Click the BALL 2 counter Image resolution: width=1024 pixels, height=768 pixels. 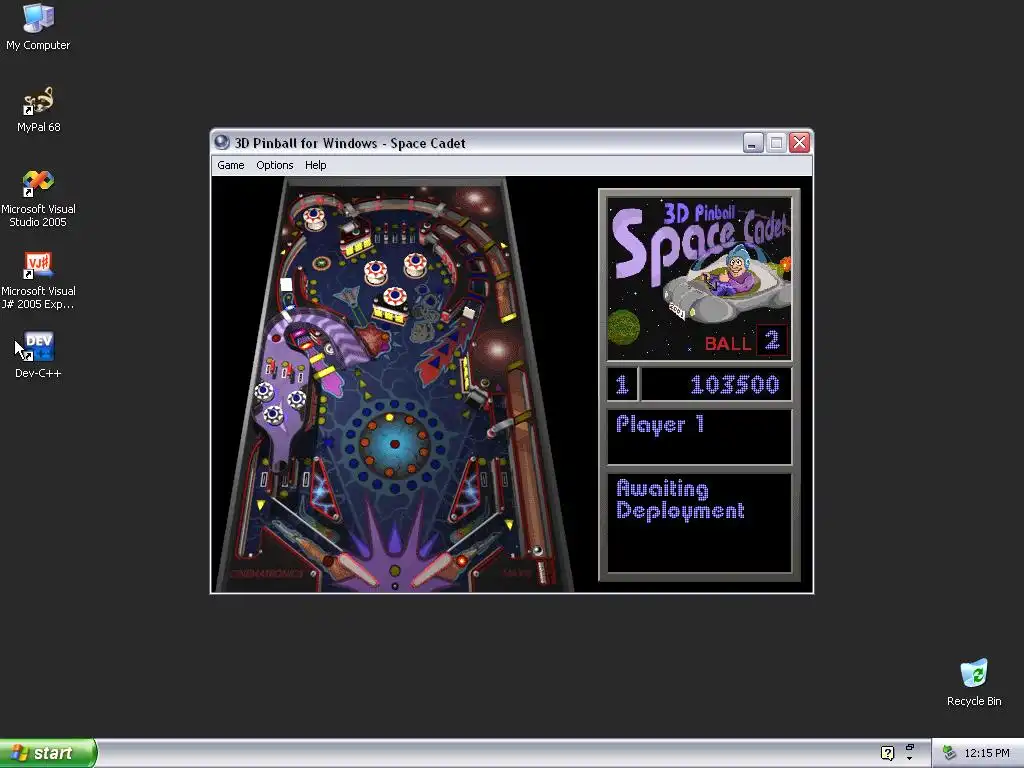pos(746,342)
